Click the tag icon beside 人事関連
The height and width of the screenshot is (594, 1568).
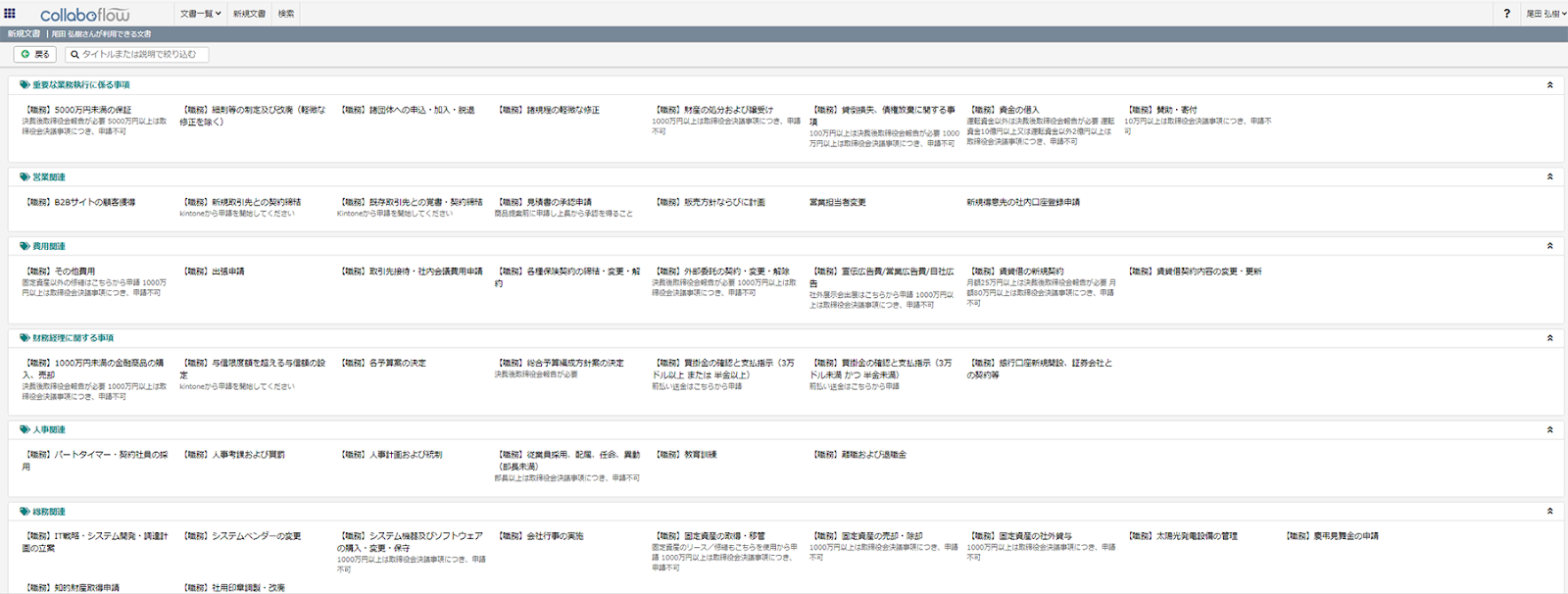pyautogui.click(x=24, y=429)
